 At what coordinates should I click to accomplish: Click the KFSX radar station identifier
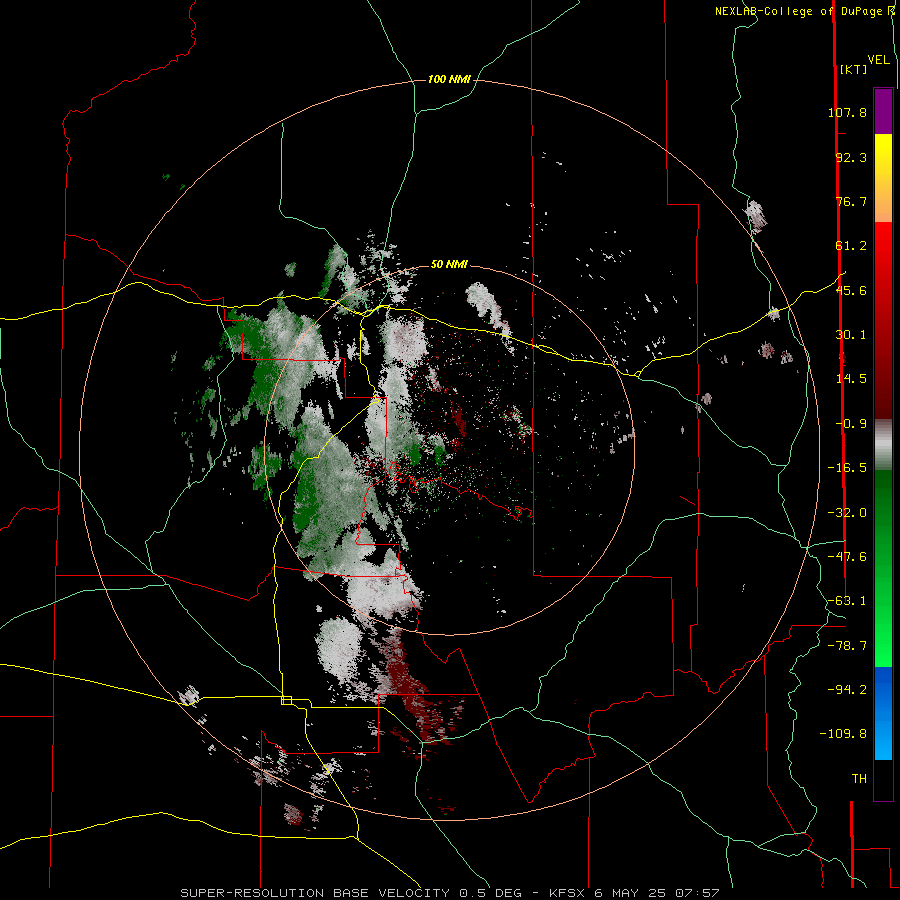tap(568, 893)
